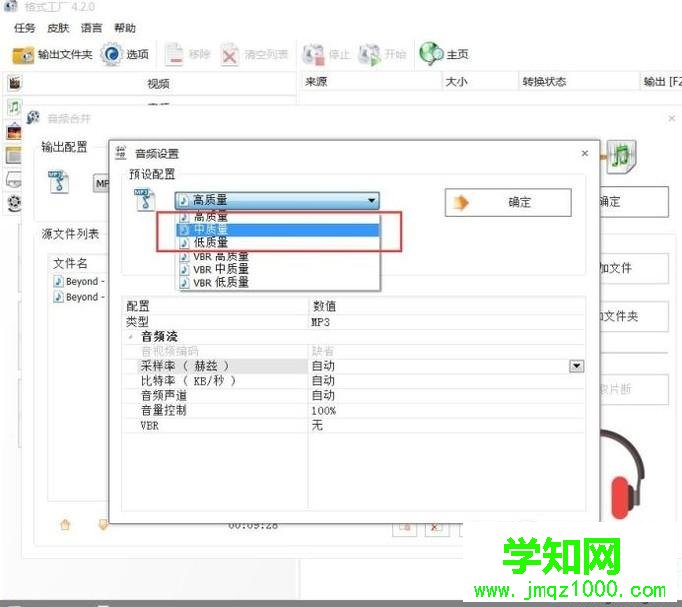Select 高质量 in the preset list
The height and width of the screenshot is (607, 682).
[278, 217]
